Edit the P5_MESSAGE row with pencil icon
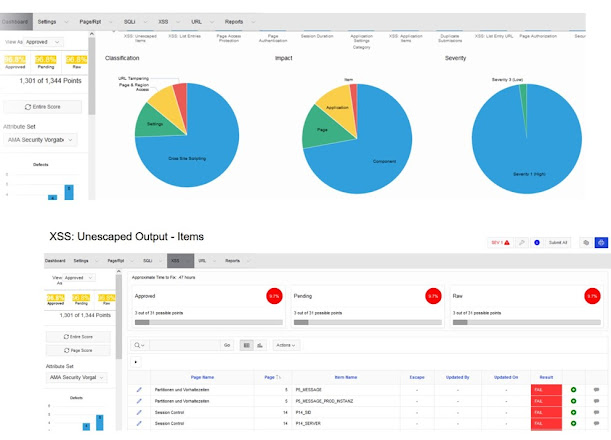611x440 pixels. tap(139, 390)
